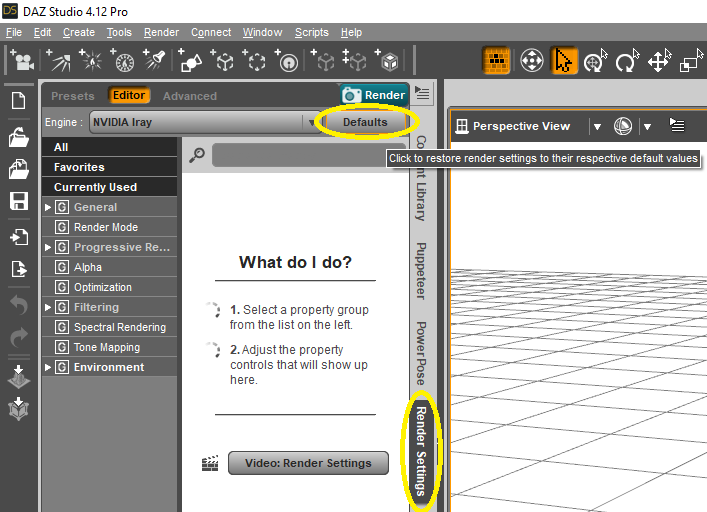Screen dimensions: 707x512
Task: Click the Defaults button
Action: pyautogui.click(x=365, y=122)
